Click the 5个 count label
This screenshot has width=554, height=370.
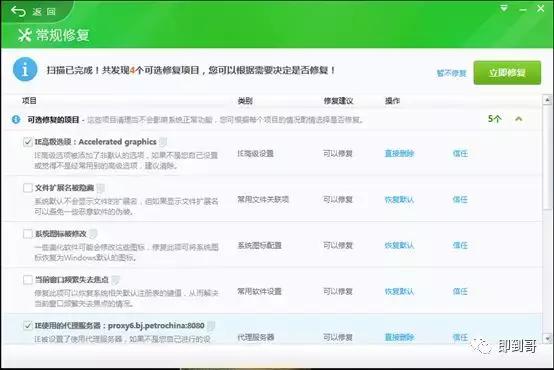[495, 119]
